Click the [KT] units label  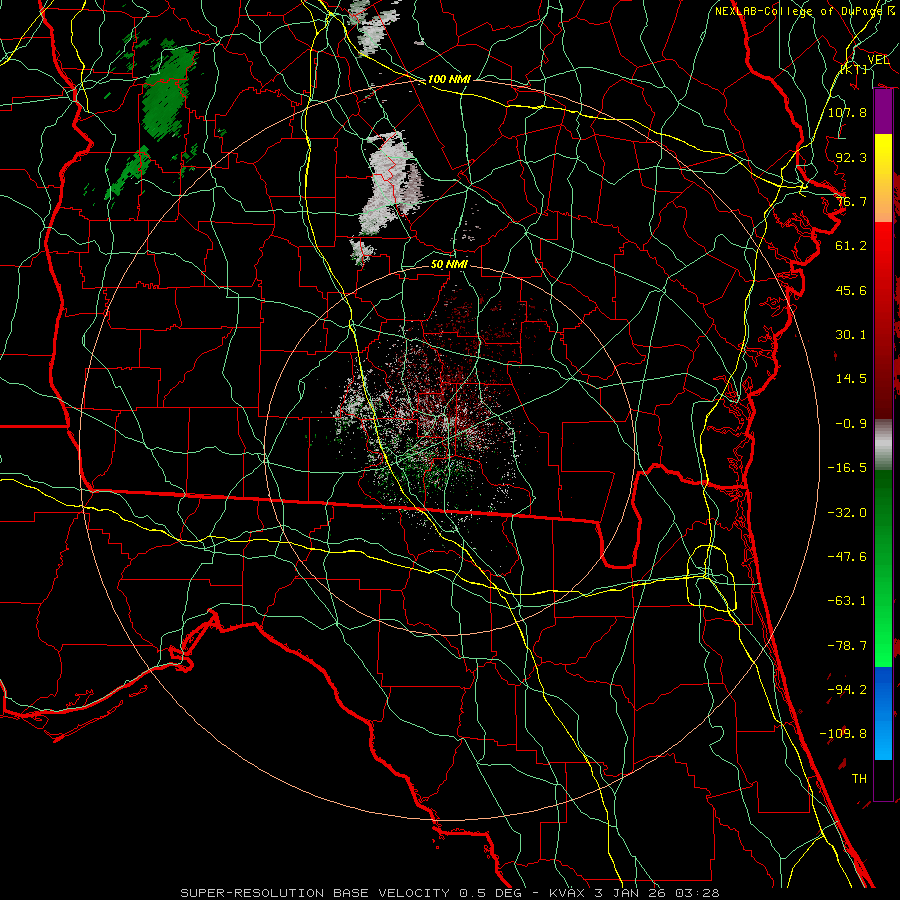pos(854,69)
